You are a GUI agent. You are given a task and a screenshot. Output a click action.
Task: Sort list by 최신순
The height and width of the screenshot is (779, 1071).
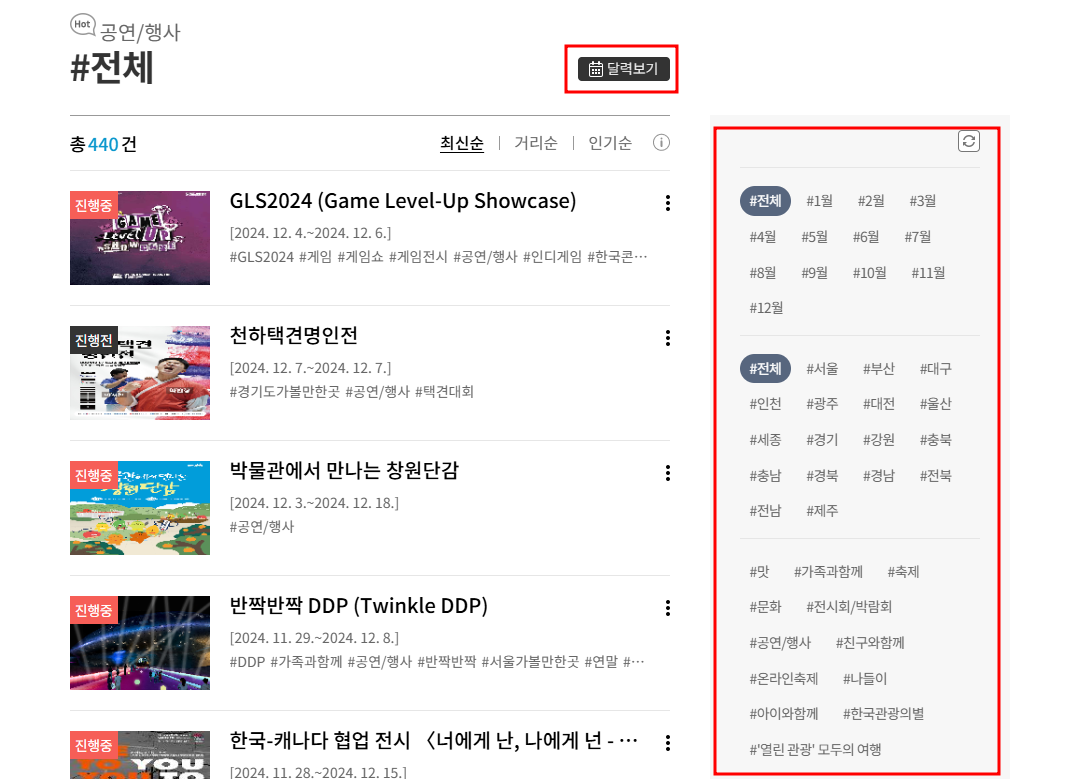pos(462,143)
